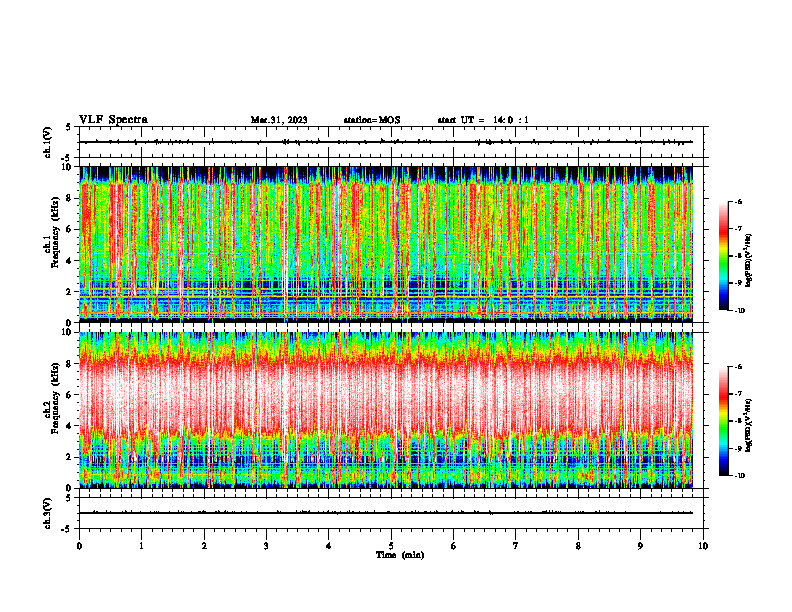The width and height of the screenshot is (792, 612).
Task: Click time axis tick label "8"
Action: click(578, 546)
